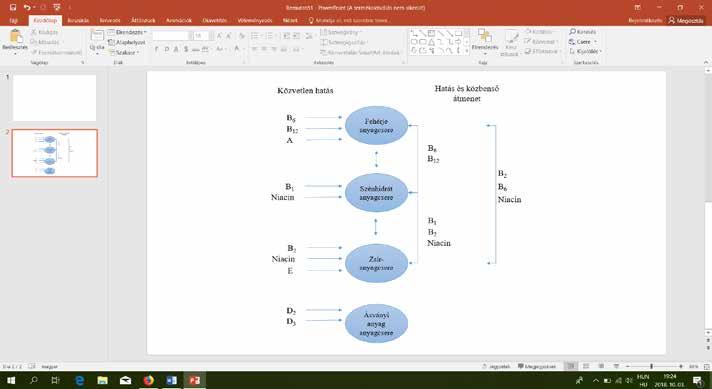Click the Alaphelyzet reset button
Viewport: 712px width, 389px height.
coord(127,42)
